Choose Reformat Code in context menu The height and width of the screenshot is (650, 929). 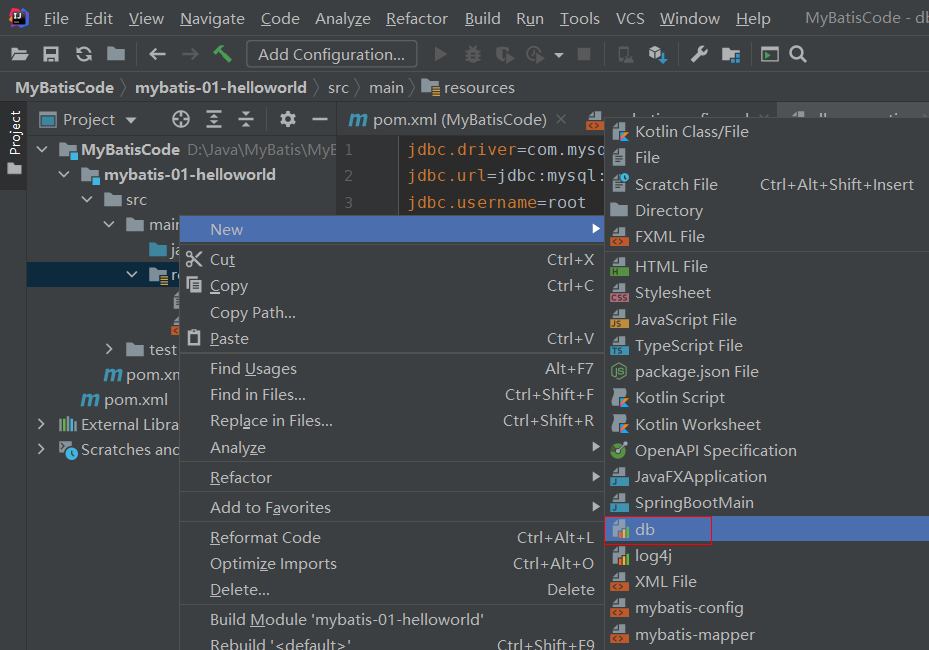(392, 537)
